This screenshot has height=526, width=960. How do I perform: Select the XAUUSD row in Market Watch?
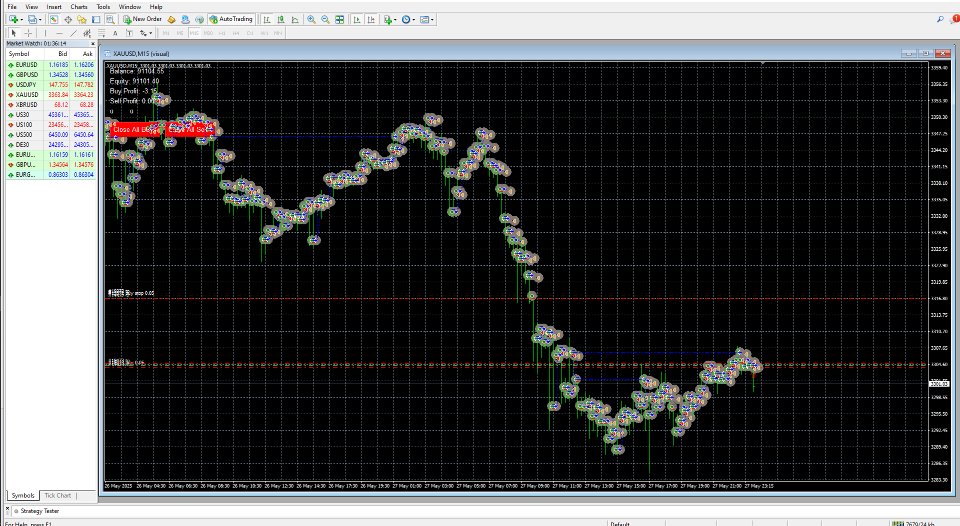(51, 95)
